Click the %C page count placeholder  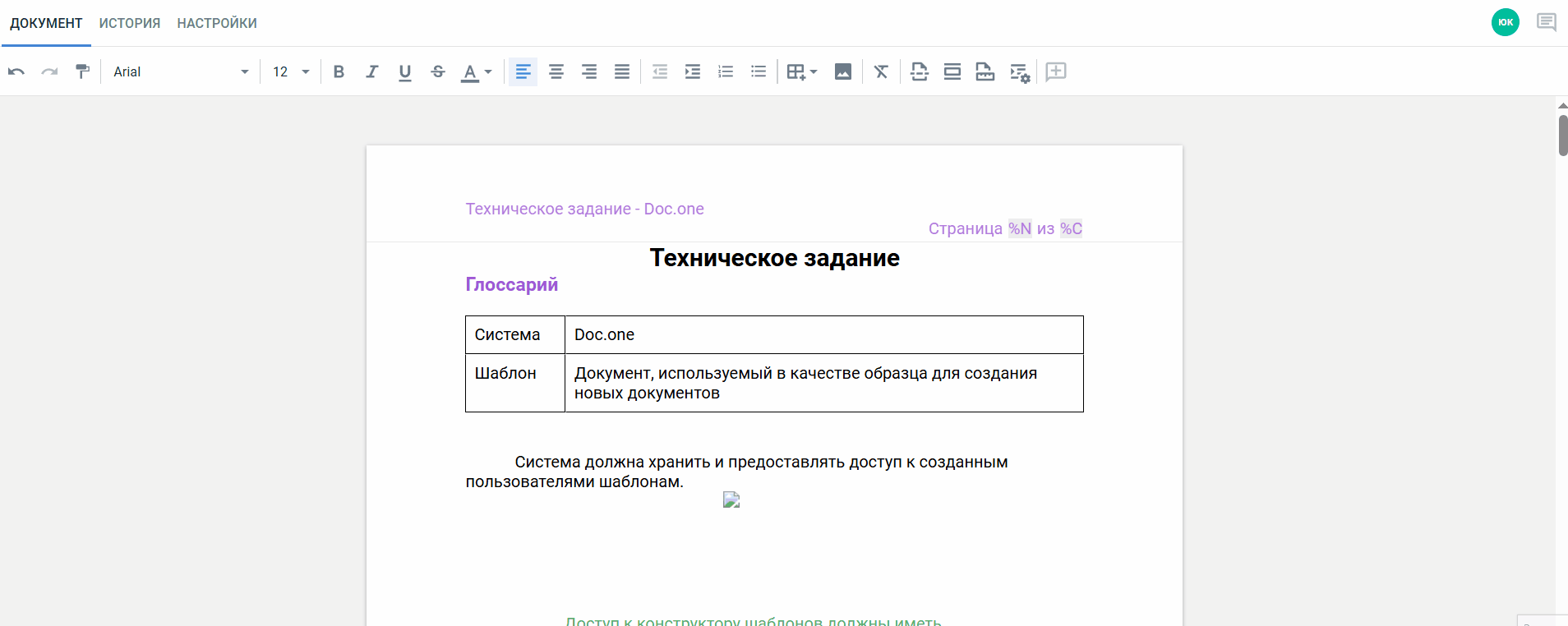click(x=1071, y=228)
